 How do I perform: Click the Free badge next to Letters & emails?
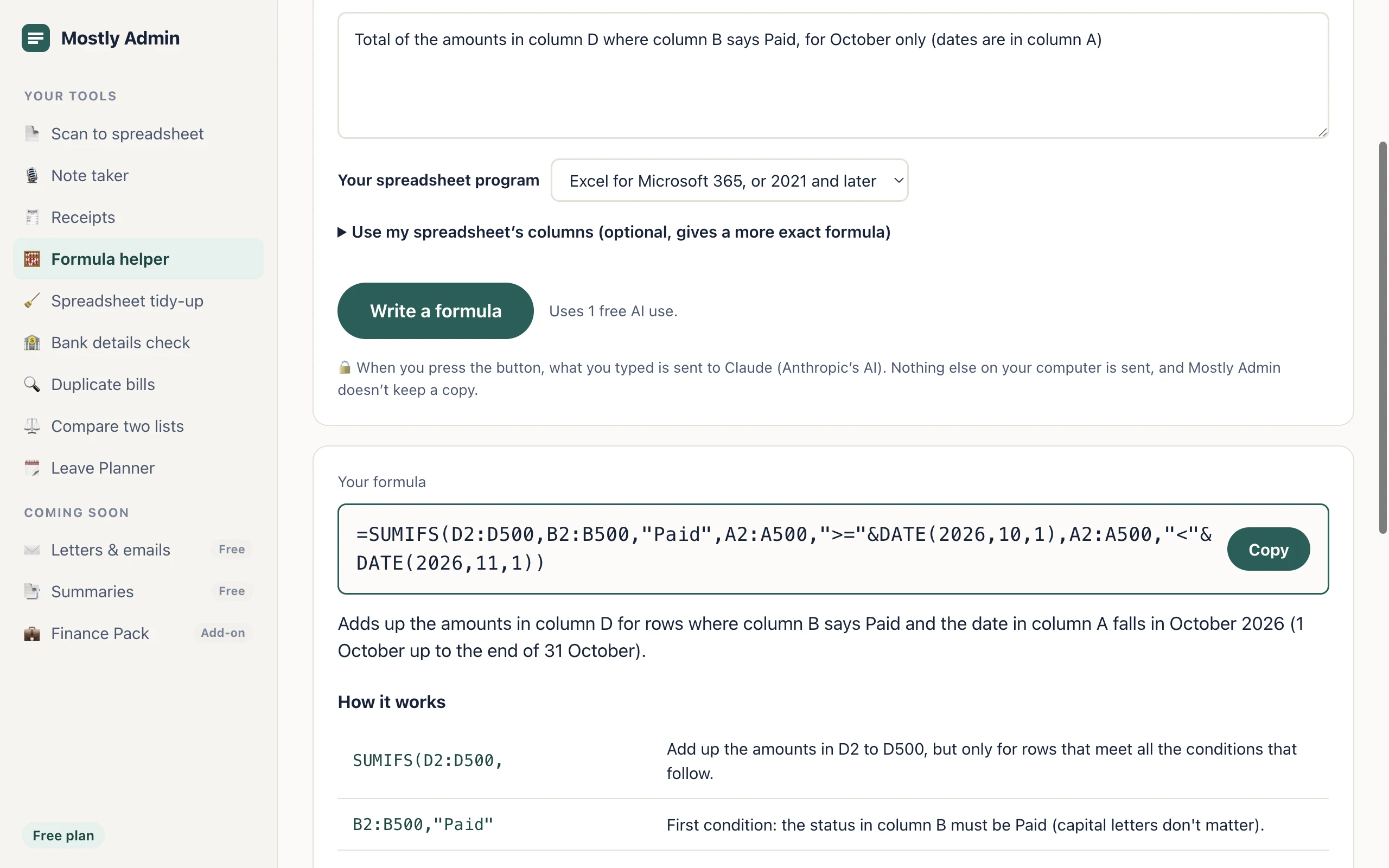tap(231, 550)
